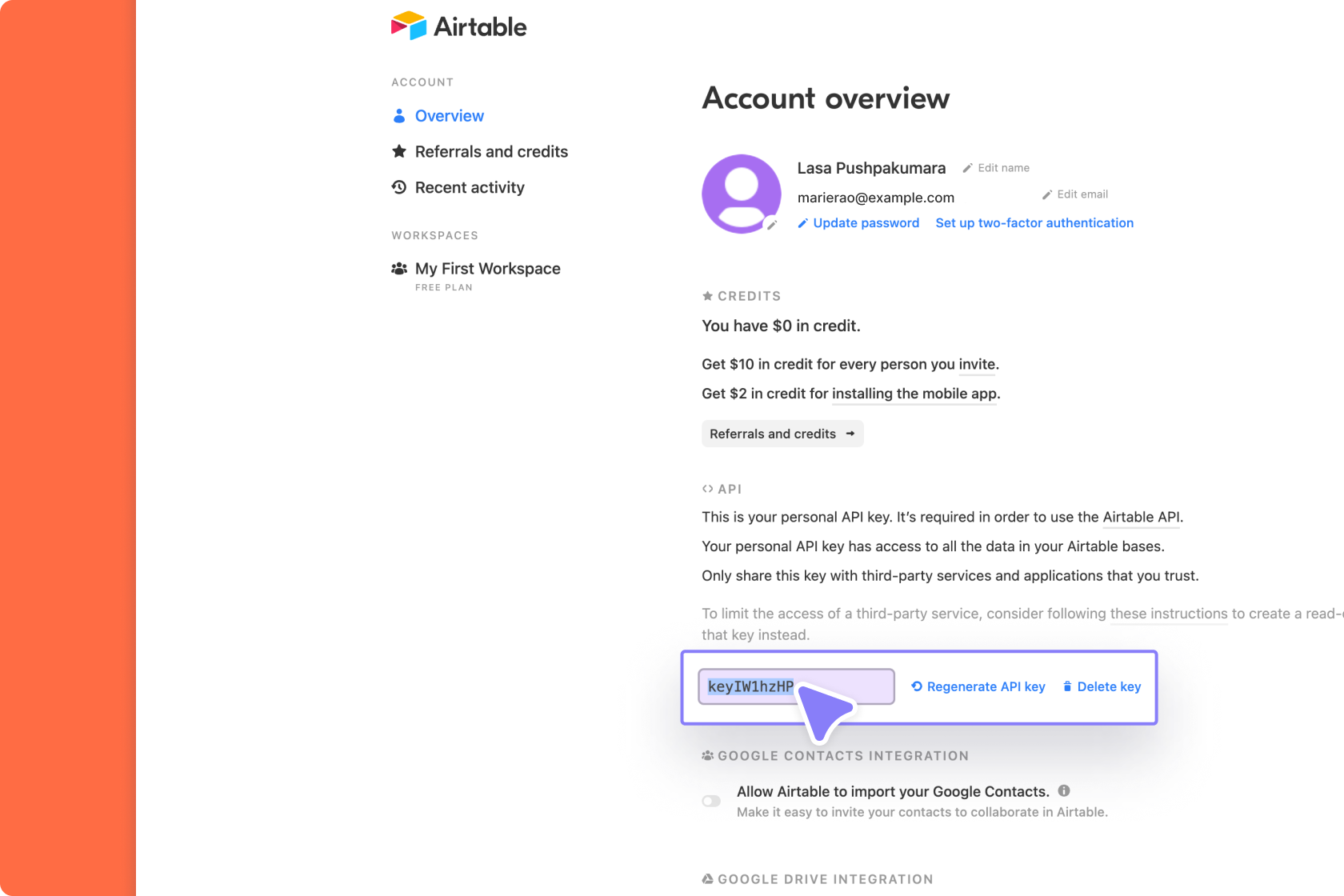The image size is (1344, 896).
Task: Click Set up two-factor authentication
Action: 1034,222
